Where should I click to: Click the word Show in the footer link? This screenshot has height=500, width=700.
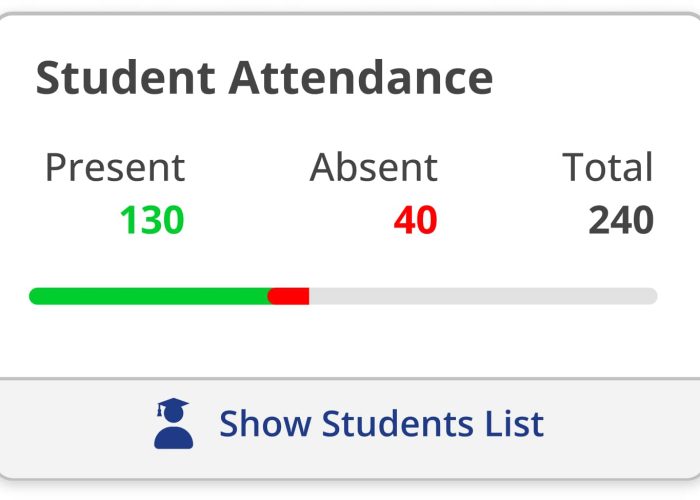264,423
